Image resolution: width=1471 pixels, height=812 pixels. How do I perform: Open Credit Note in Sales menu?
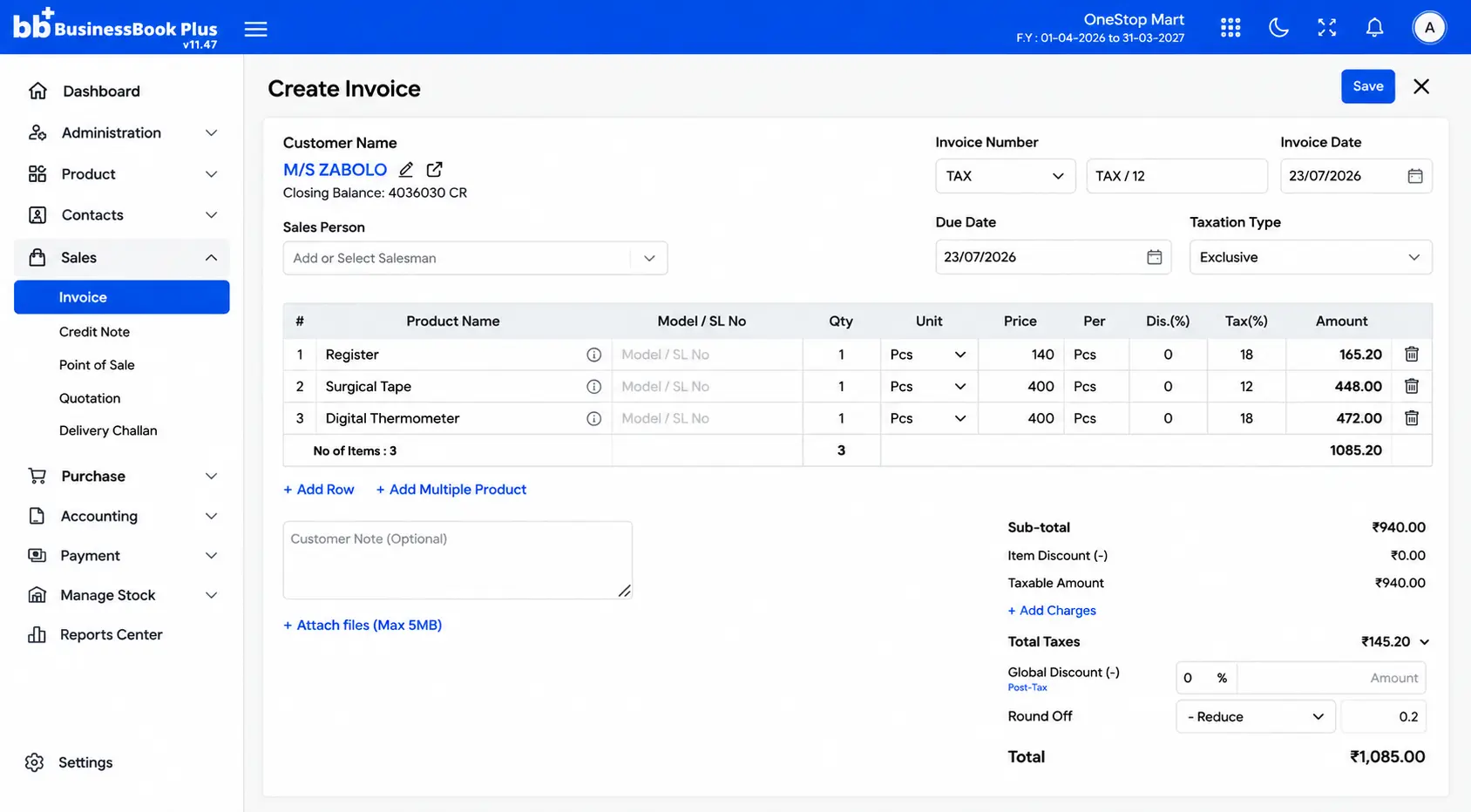pyautogui.click(x=94, y=332)
